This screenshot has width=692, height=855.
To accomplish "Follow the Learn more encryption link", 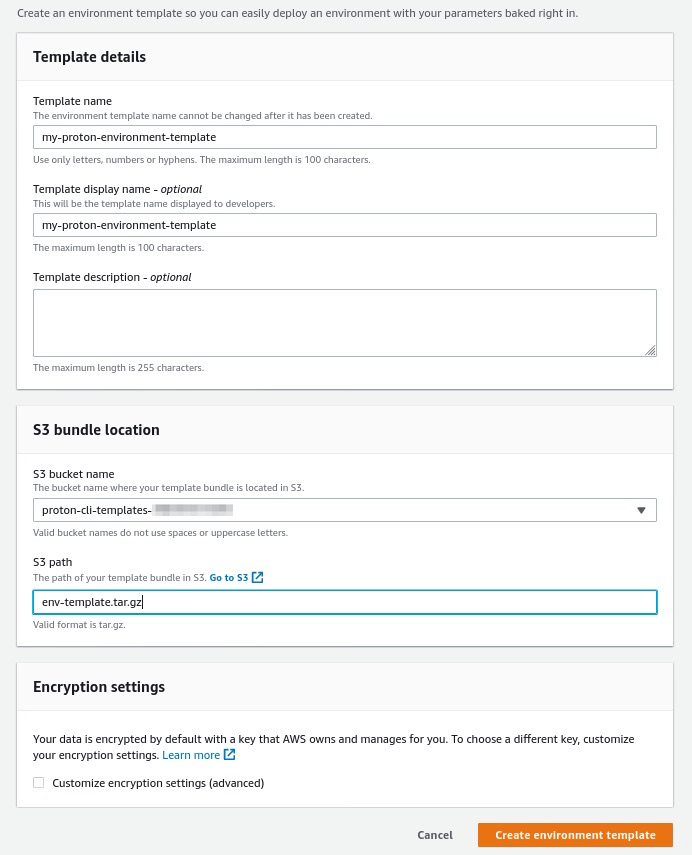I will click(191, 754).
